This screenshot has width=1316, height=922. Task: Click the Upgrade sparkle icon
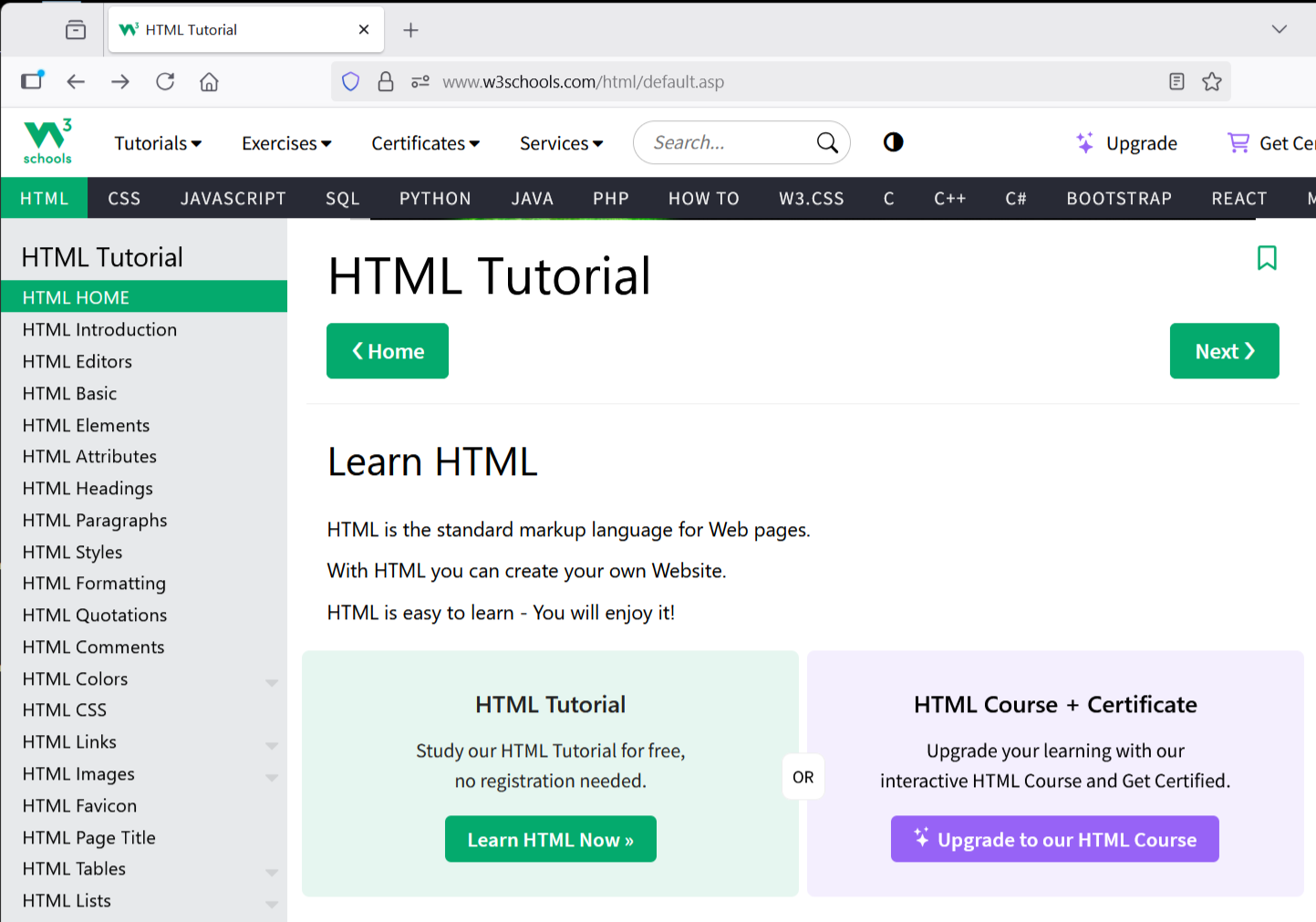click(1084, 142)
